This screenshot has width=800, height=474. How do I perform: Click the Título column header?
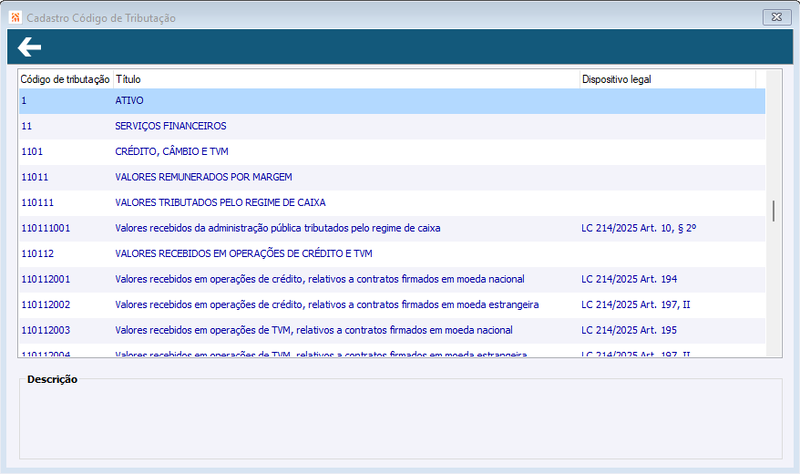click(x=346, y=79)
